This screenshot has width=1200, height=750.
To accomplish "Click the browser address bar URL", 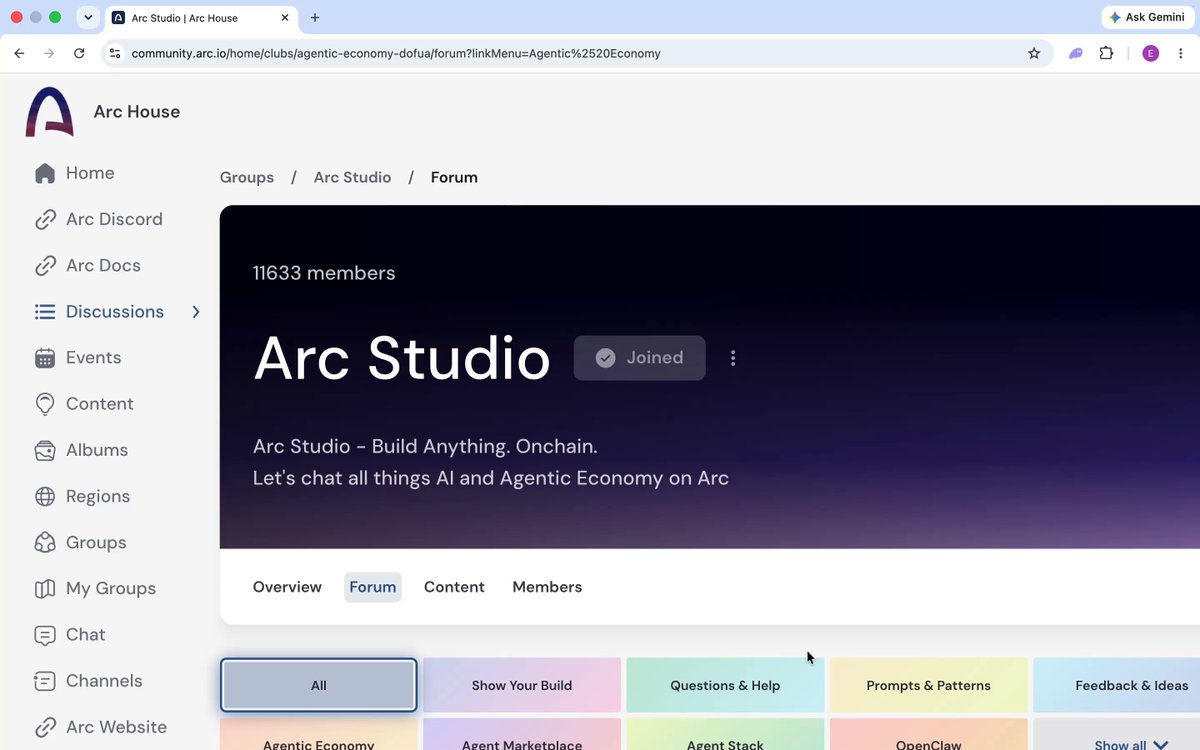I will [396, 53].
